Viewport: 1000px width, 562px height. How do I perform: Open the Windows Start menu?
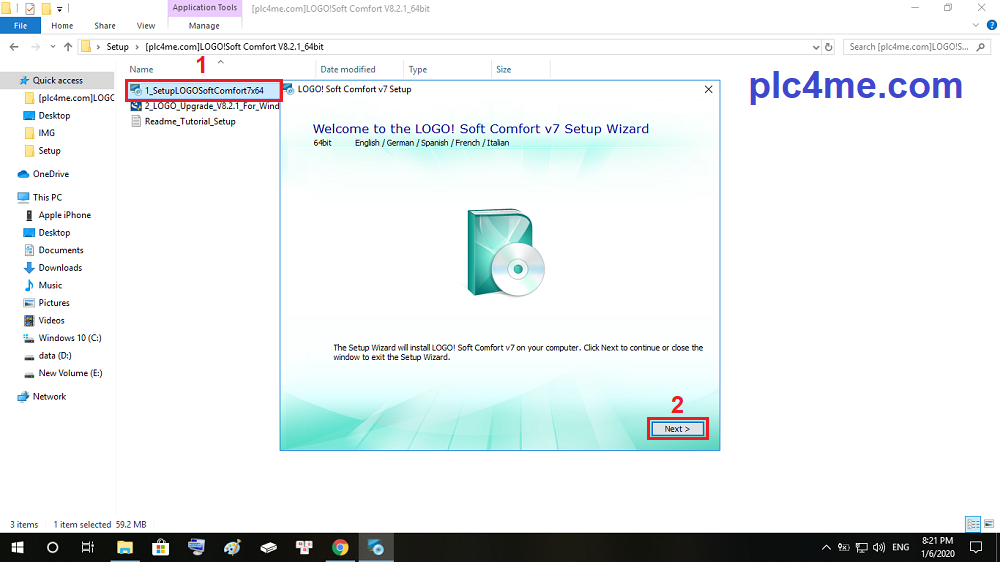tap(17, 547)
